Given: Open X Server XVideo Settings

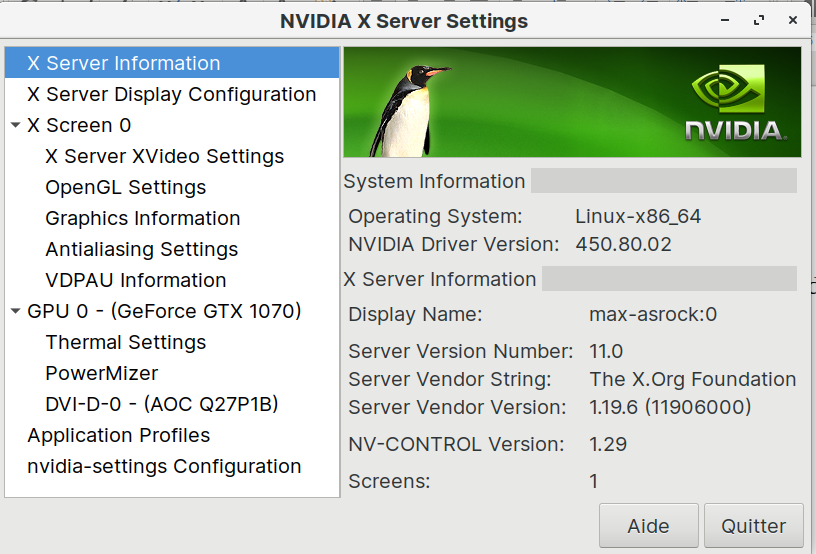Looking at the screenshot, I should click(164, 156).
